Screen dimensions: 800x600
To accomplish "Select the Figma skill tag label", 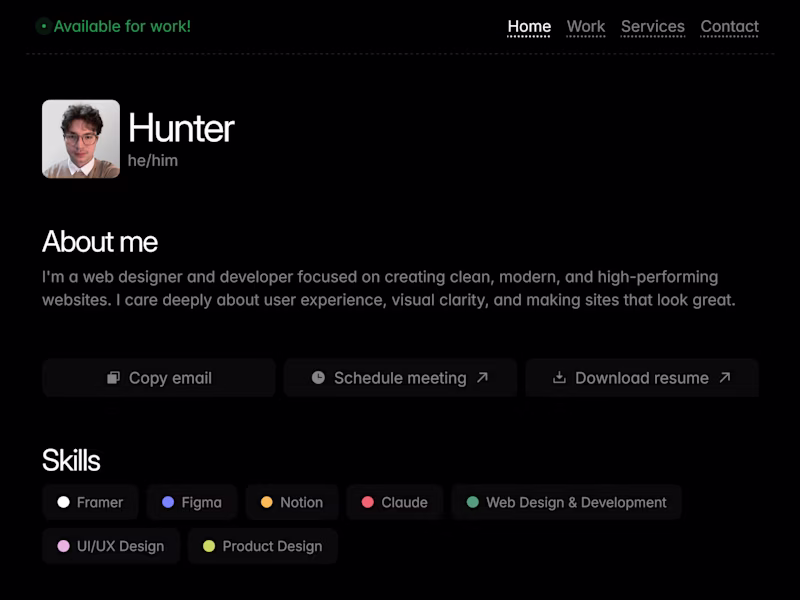I will tap(202, 503).
